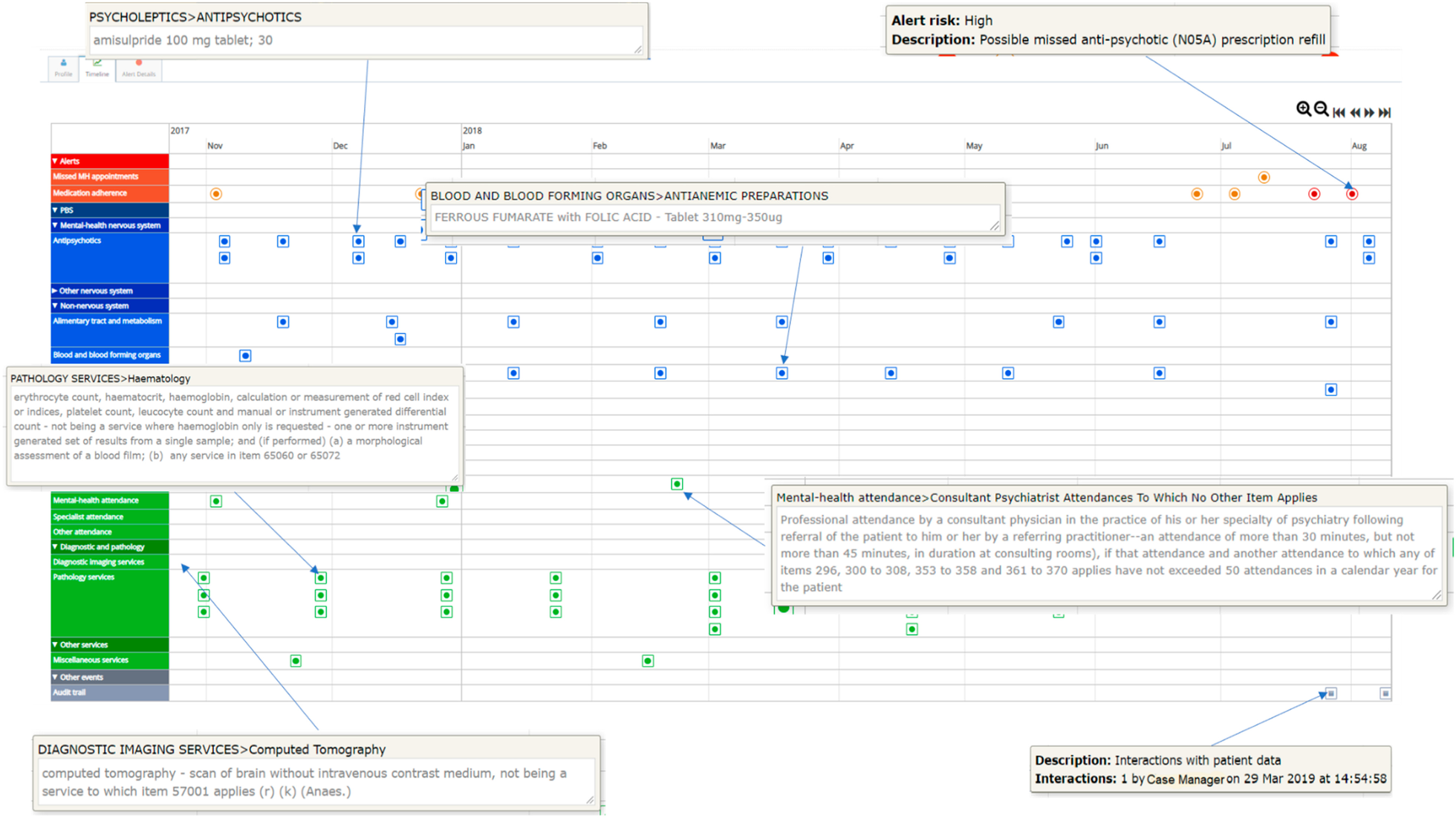Image resolution: width=1456 pixels, height=819 pixels.
Task: Click the Alimentary tract event in late July
Action: point(1331,322)
